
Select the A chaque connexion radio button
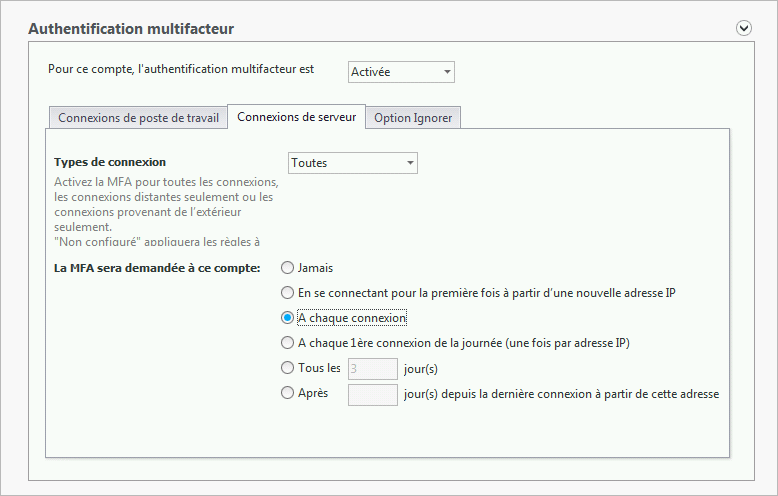(x=287, y=317)
